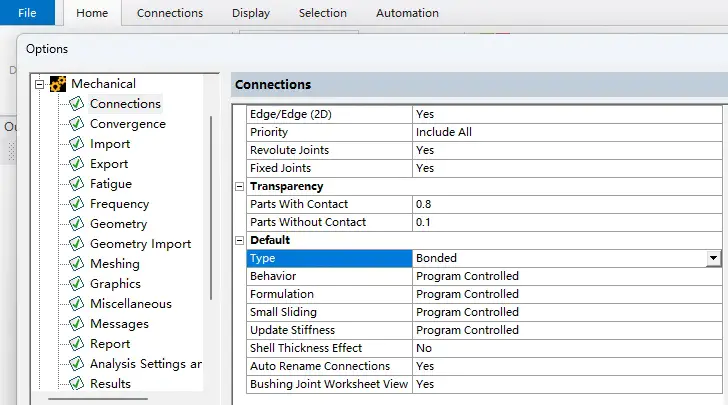
Task: Click the checkmark icon beside Export
Action: (77, 163)
